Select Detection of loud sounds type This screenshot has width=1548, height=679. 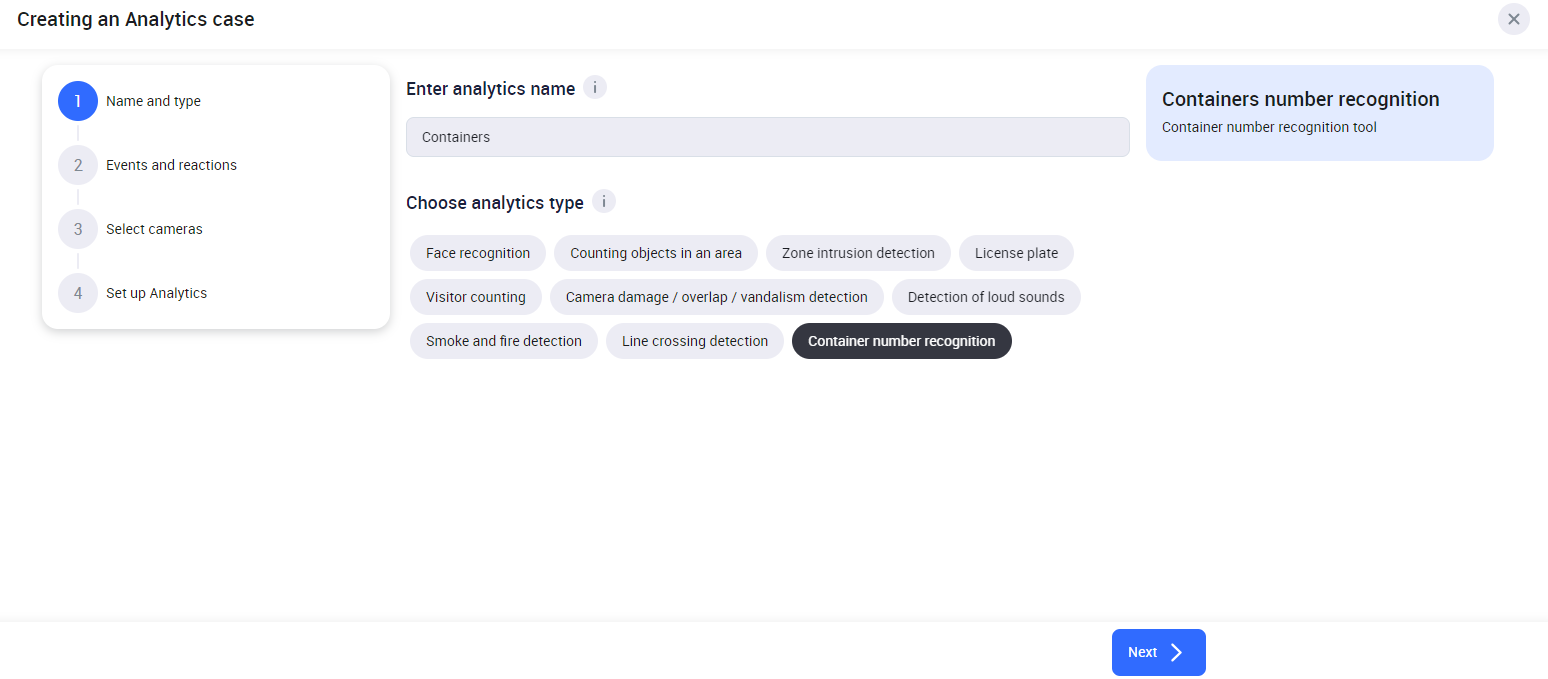coord(986,297)
